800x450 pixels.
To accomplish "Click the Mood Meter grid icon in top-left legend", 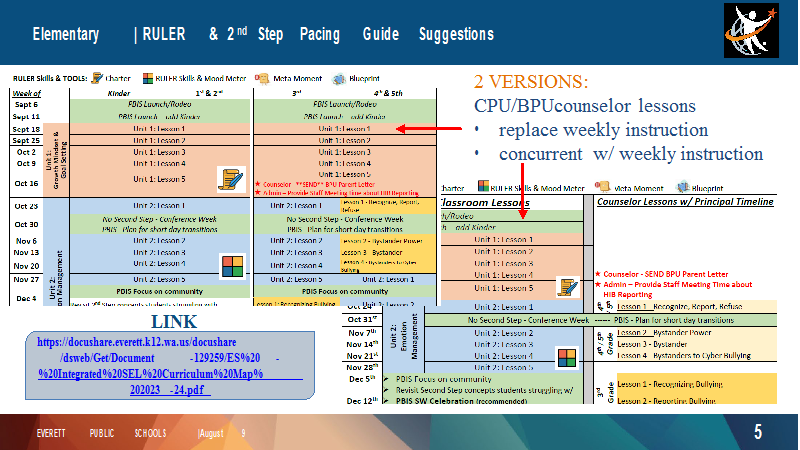I will pyautogui.click(x=147, y=78).
